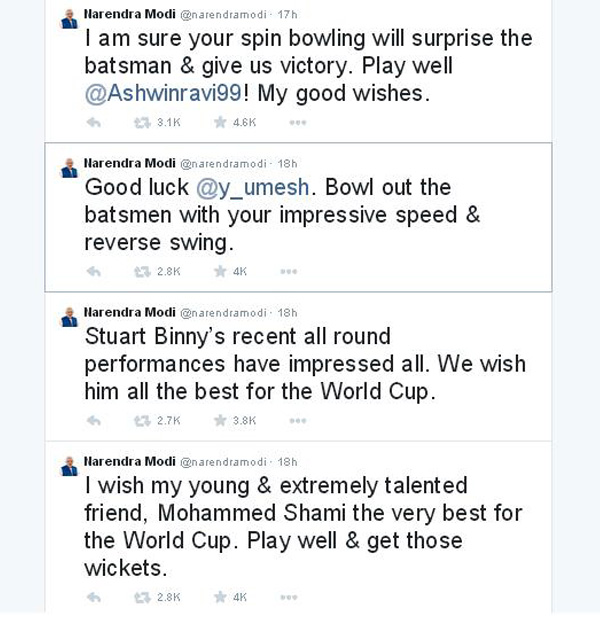600x627 pixels.
Task: Reply to the Stuart Binny tweet
Action: [x=95, y=421]
